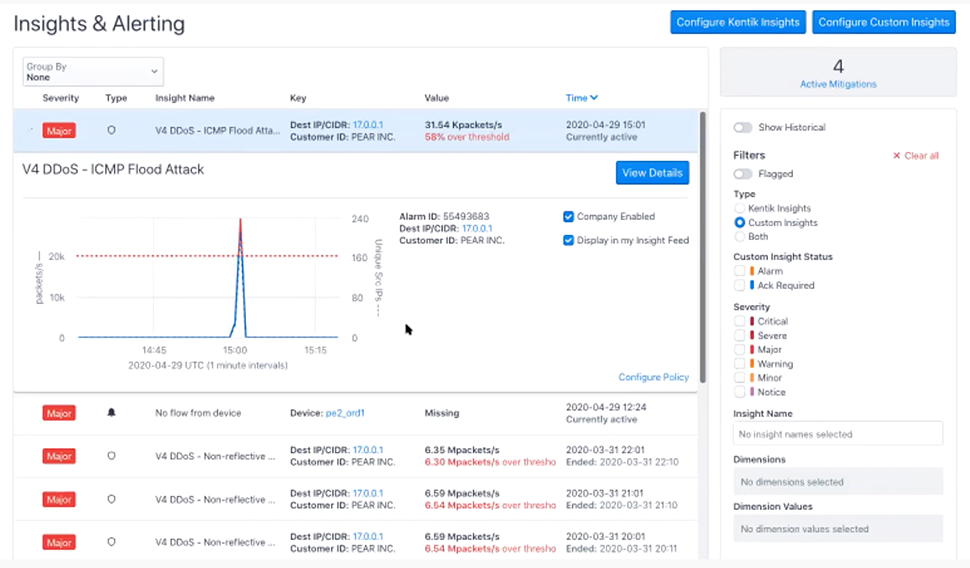Toggle the Flagged filter switch

(x=743, y=174)
